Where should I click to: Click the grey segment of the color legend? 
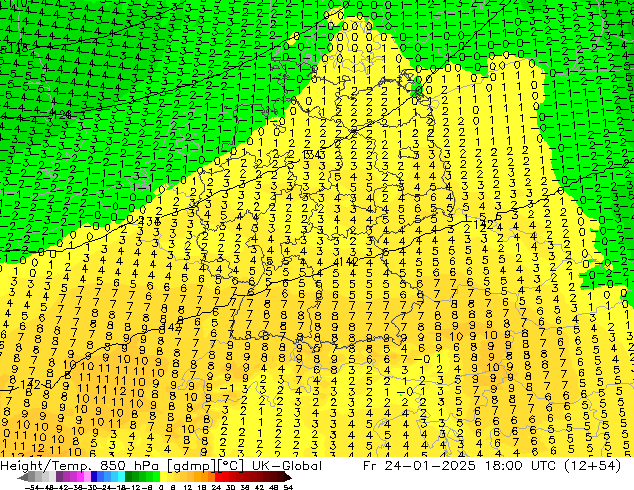(x=42, y=477)
